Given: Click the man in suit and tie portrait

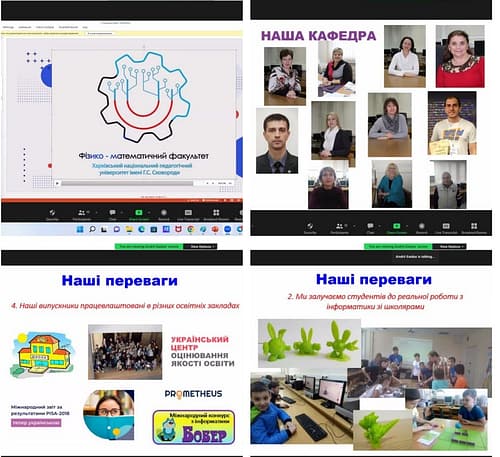Looking at the screenshot, I should (x=277, y=140).
